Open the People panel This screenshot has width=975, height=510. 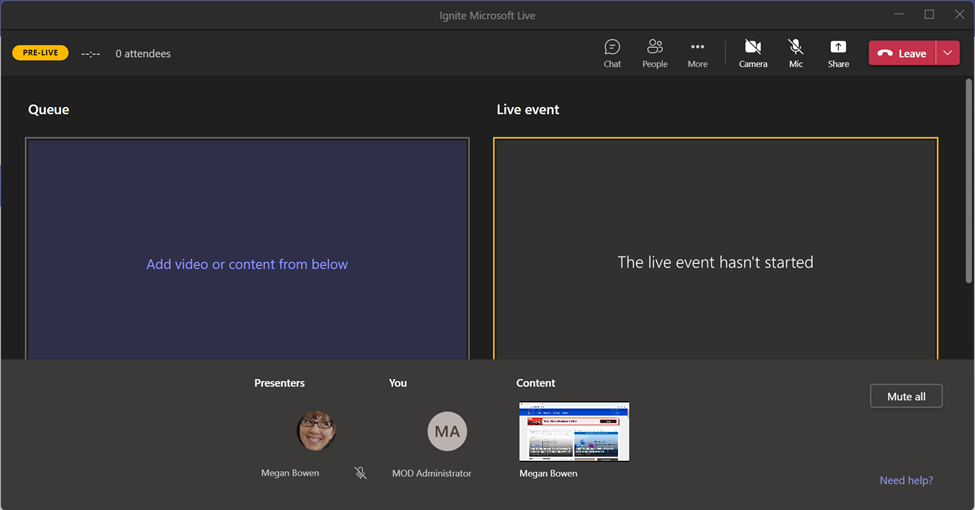[x=655, y=53]
